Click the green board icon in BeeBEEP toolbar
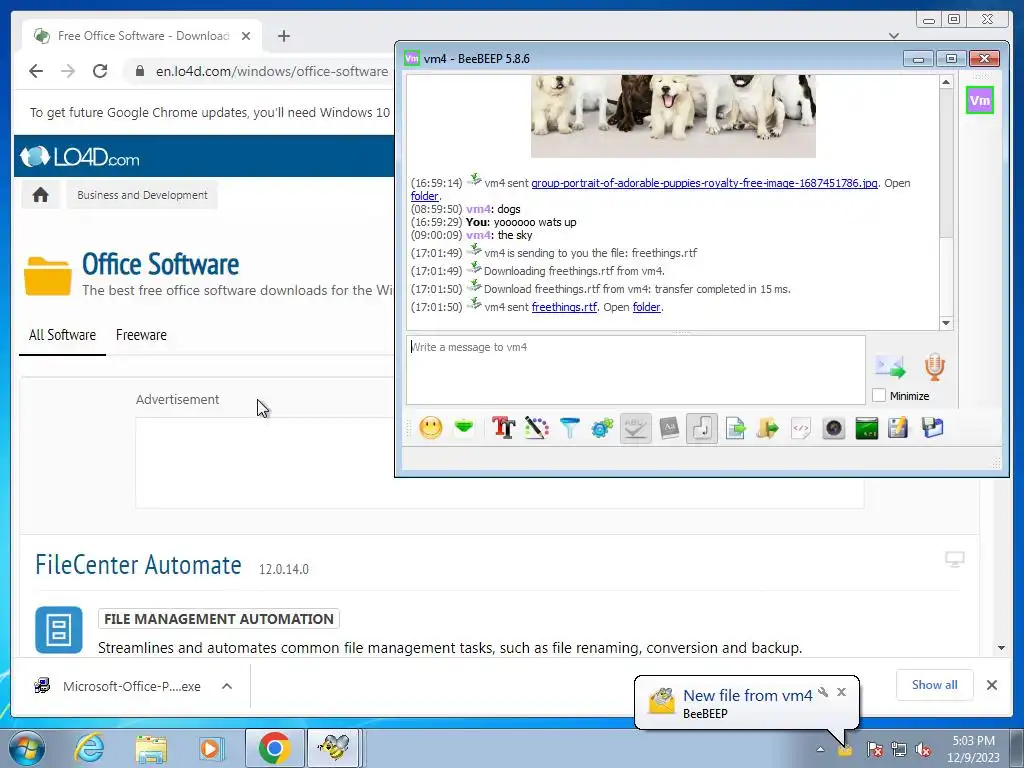Viewport: 1024px width, 768px height. point(867,428)
